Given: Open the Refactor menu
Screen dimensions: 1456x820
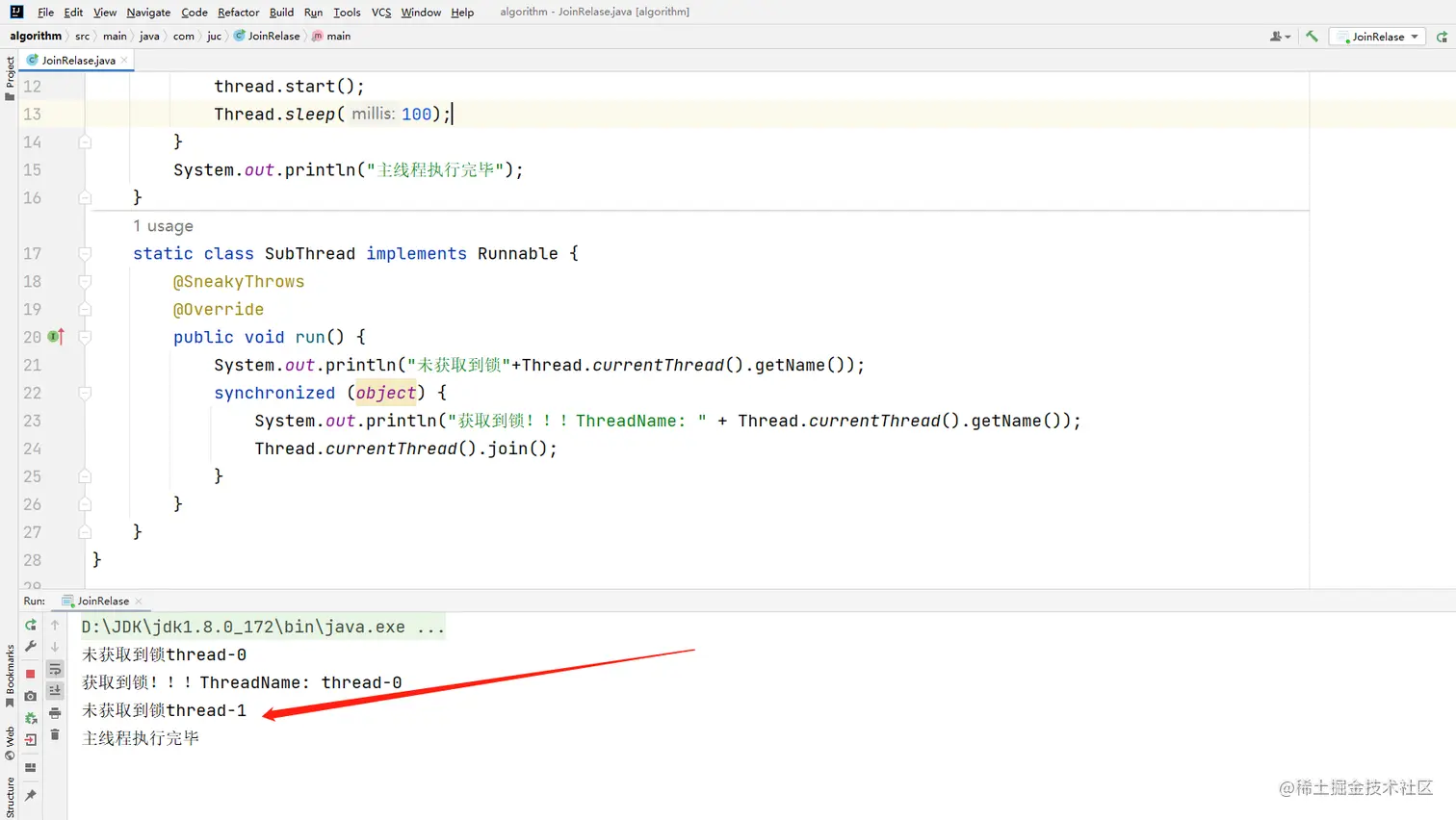Looking at the screenshot, I should pos(238,13).
